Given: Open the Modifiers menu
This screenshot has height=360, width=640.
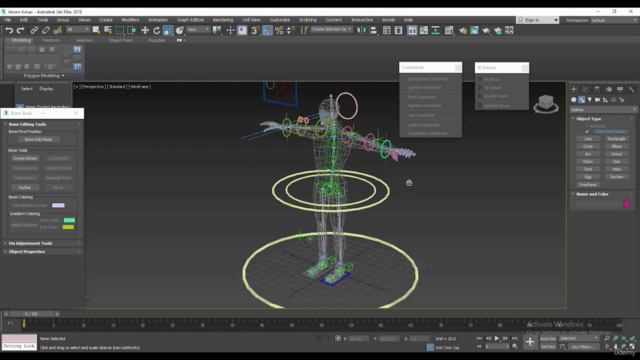Looking at the screenshot, I should tap(130, 20).
